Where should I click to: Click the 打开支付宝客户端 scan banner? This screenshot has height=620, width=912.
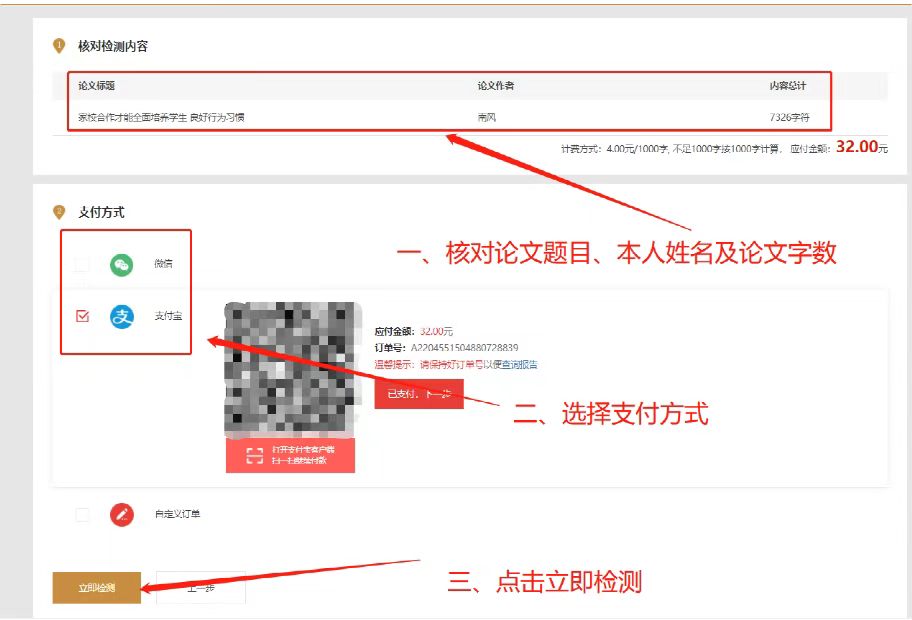[290, 455]
